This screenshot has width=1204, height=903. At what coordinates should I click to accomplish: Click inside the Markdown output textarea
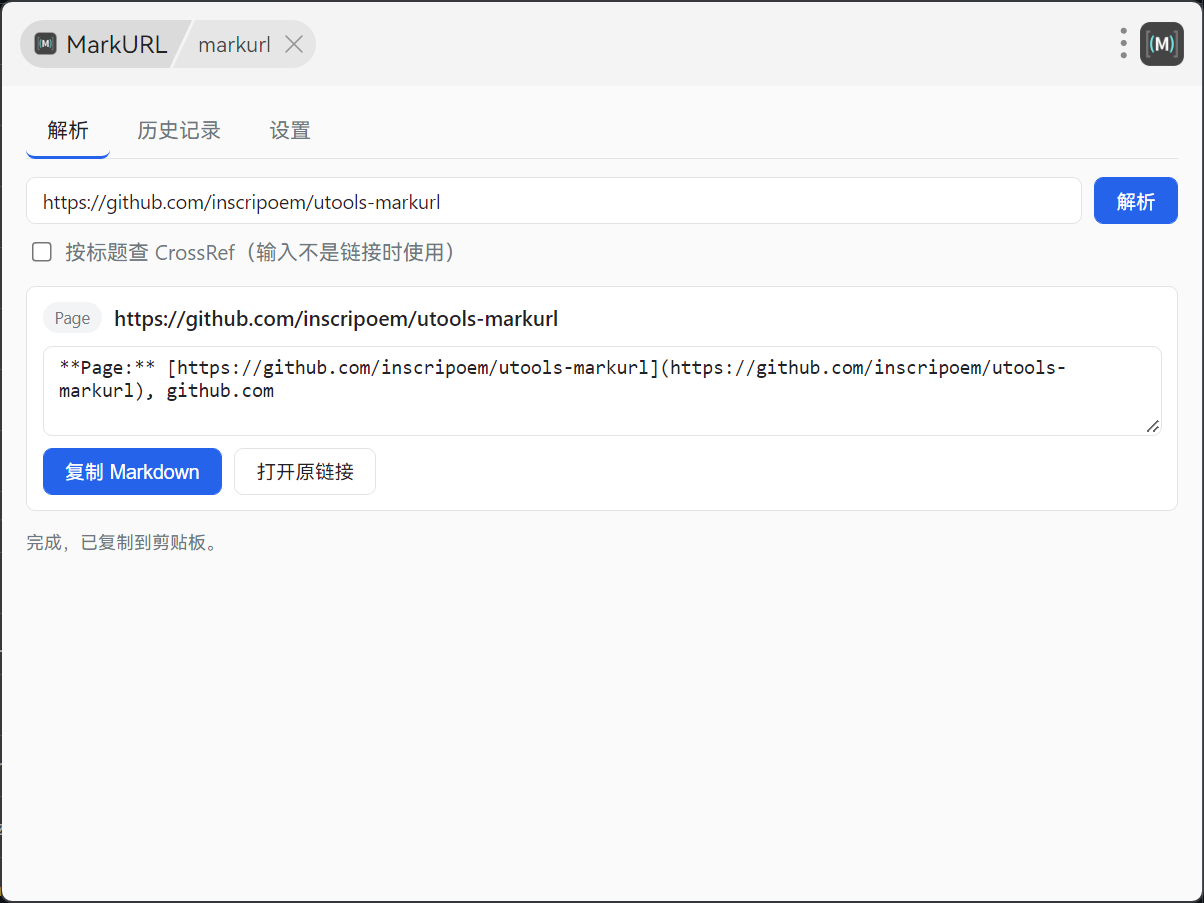tap(602, 391)
